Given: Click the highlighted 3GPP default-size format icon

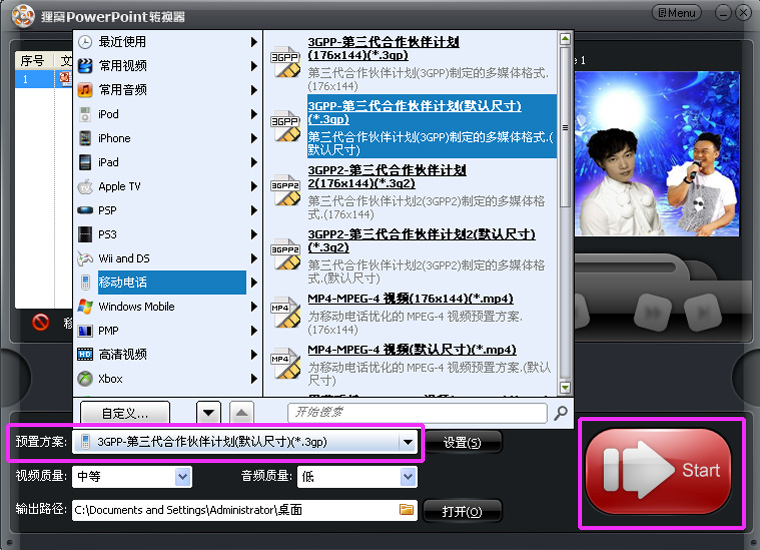Looking at the screenshot, I should [285, 126].
